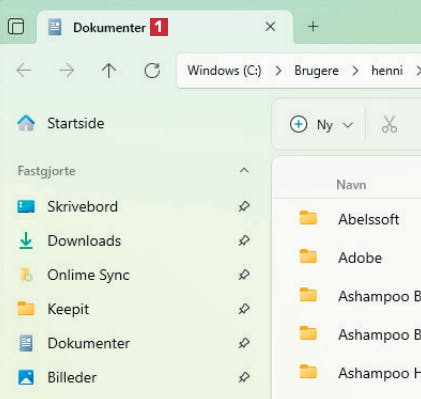Open Onlime Sync in the sidebar
The image size is (421, 399).
pos(88,275)
